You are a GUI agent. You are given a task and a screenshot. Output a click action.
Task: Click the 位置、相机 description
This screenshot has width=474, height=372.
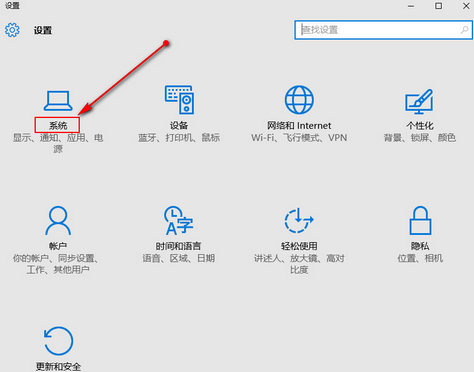point(420,258)
